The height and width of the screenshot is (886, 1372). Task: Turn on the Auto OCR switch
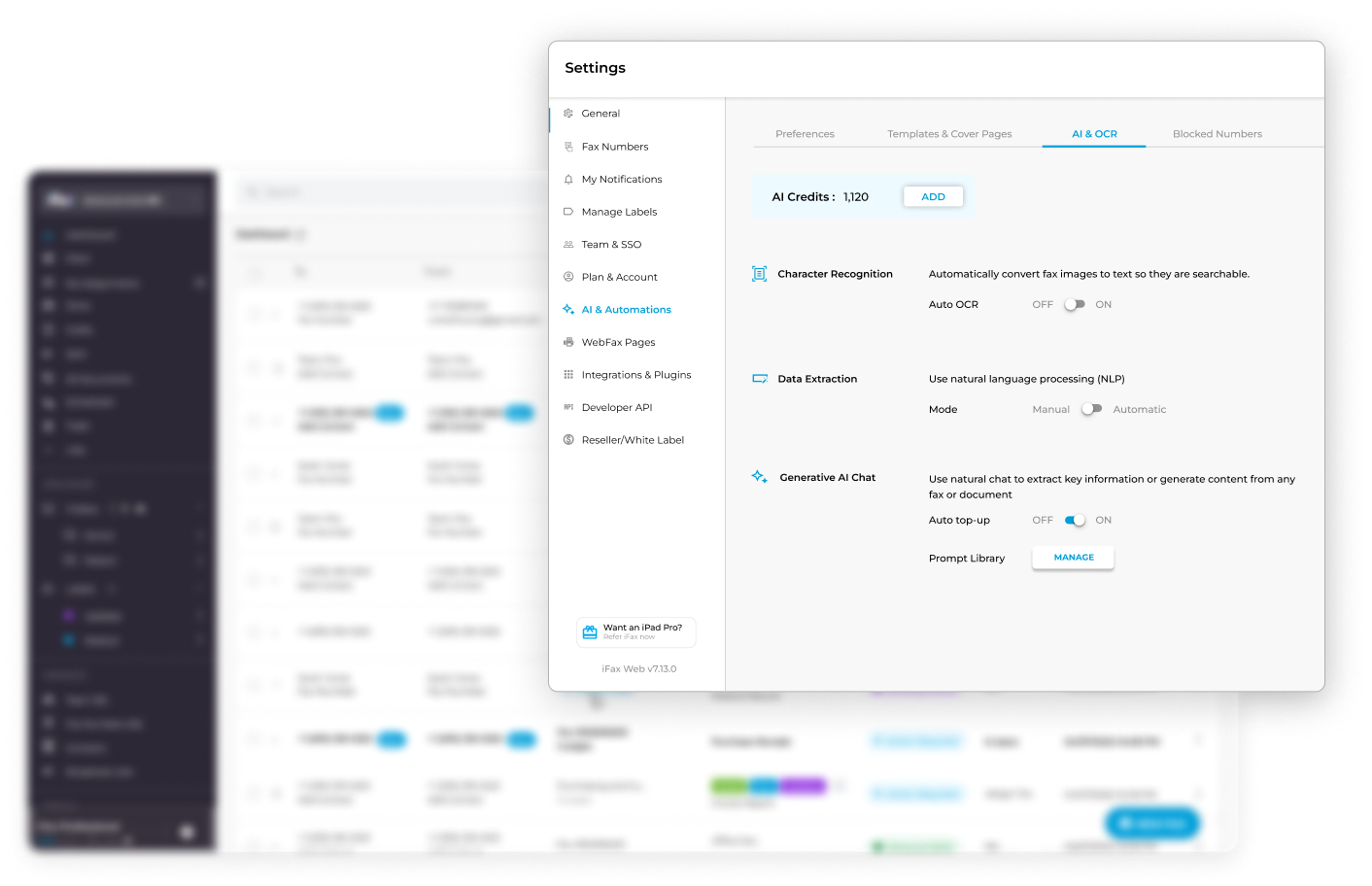1075,305
